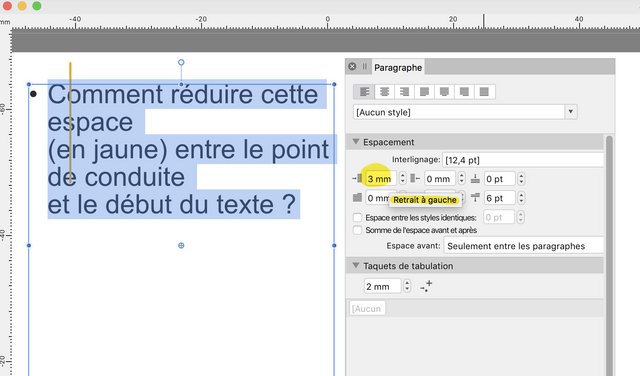Click the [Aucun style] paragraph style box
Viewport: 640px width, 376px height.
click(459, 112)
